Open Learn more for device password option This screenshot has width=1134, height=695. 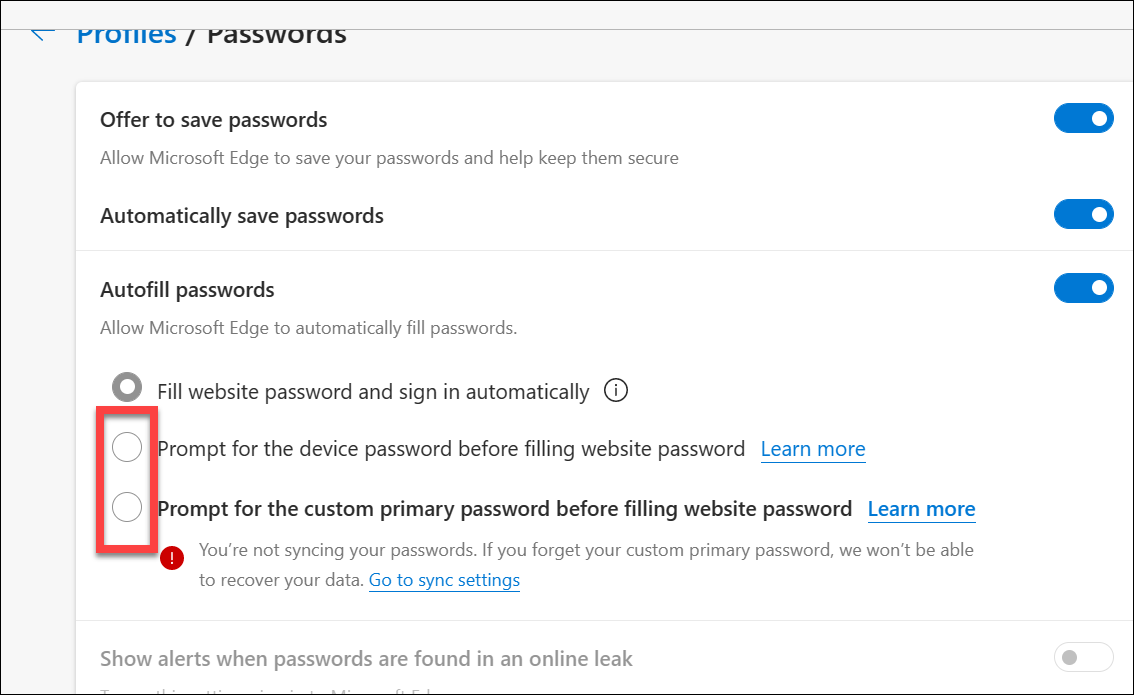tap(812, 449)
